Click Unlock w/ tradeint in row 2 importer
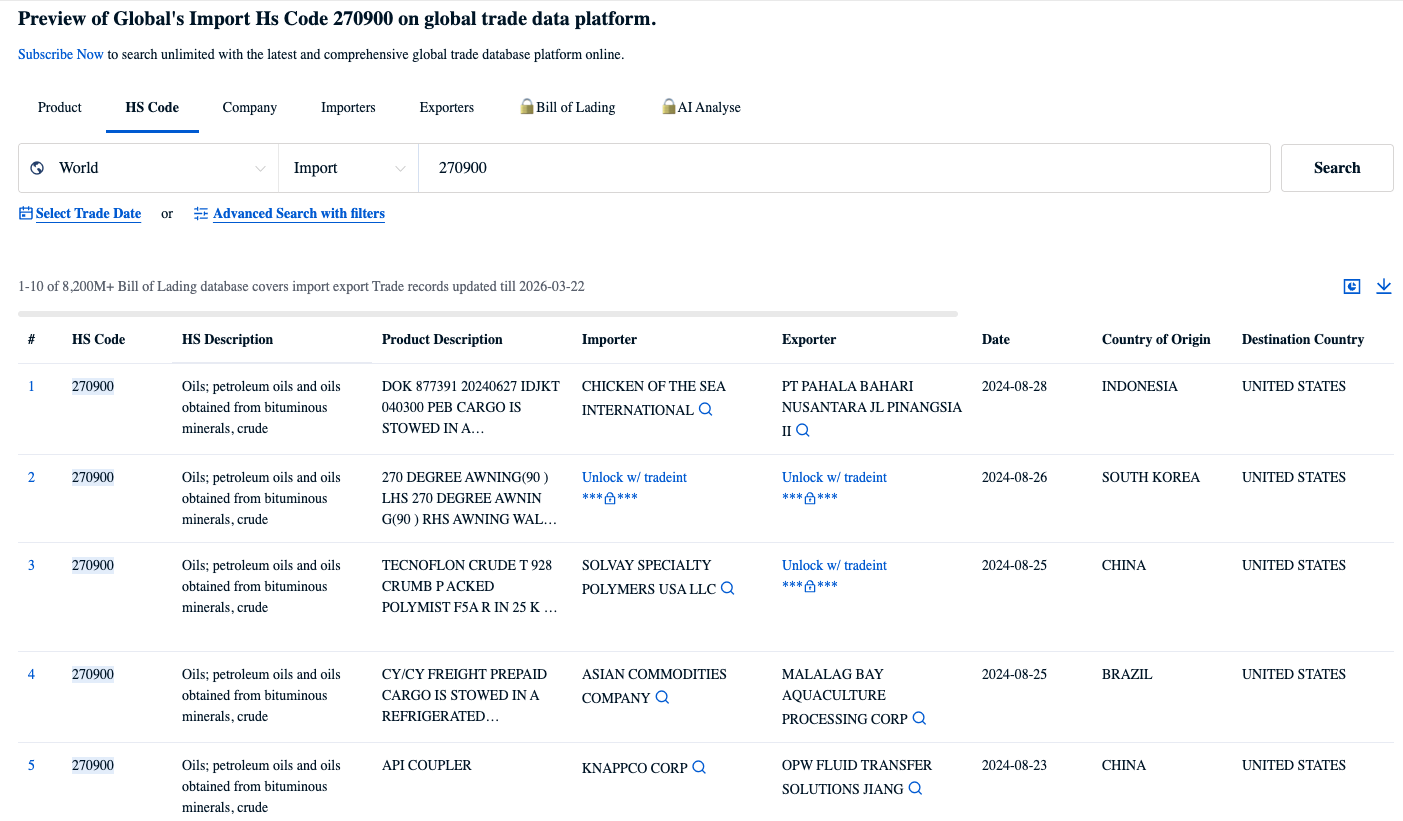The height and width of the screenshot is (821, 1403). coord(634,477)
